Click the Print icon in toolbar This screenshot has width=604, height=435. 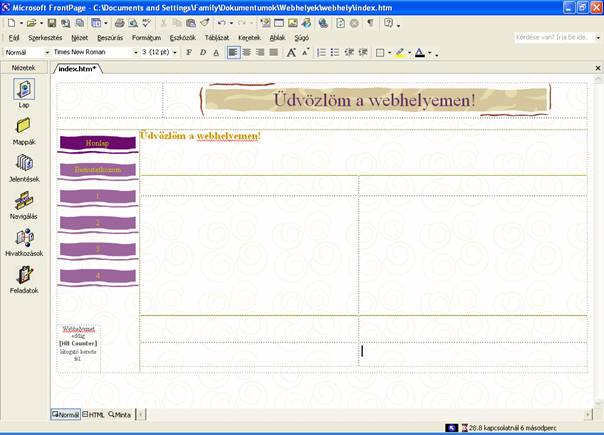[x=119, y=22]
